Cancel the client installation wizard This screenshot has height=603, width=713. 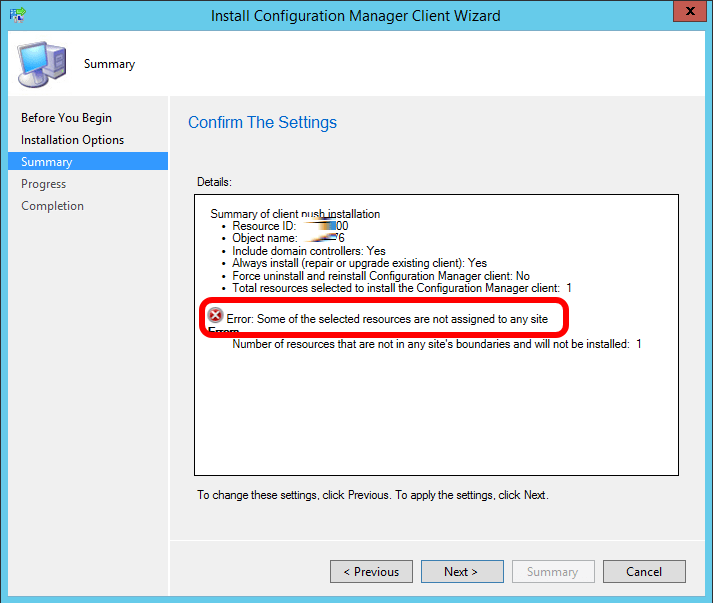tap(644, 572)
